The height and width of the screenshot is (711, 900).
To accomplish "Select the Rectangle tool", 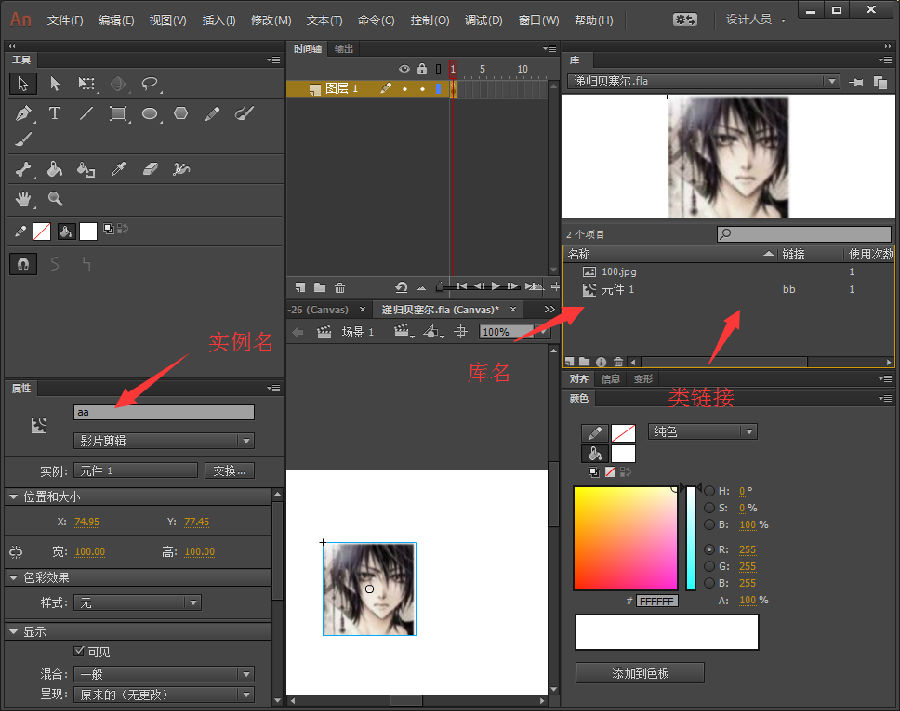I will (118, 114).
